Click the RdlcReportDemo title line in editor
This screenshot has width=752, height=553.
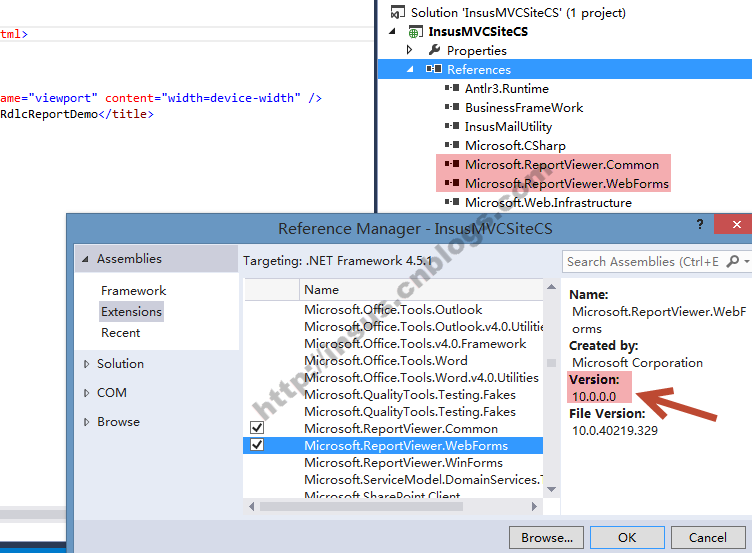coord(77,114)
